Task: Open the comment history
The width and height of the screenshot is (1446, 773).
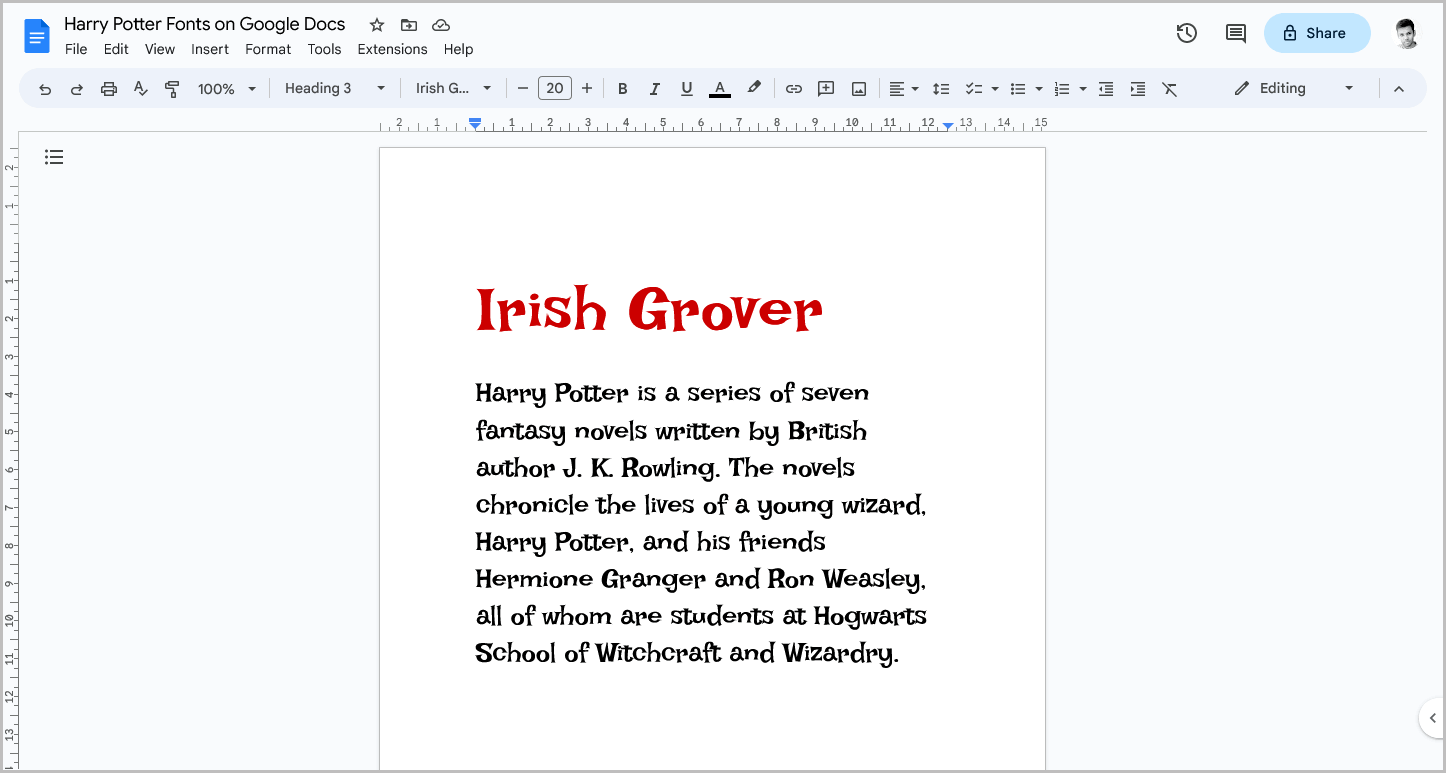Action: (x=1235, y=32)
